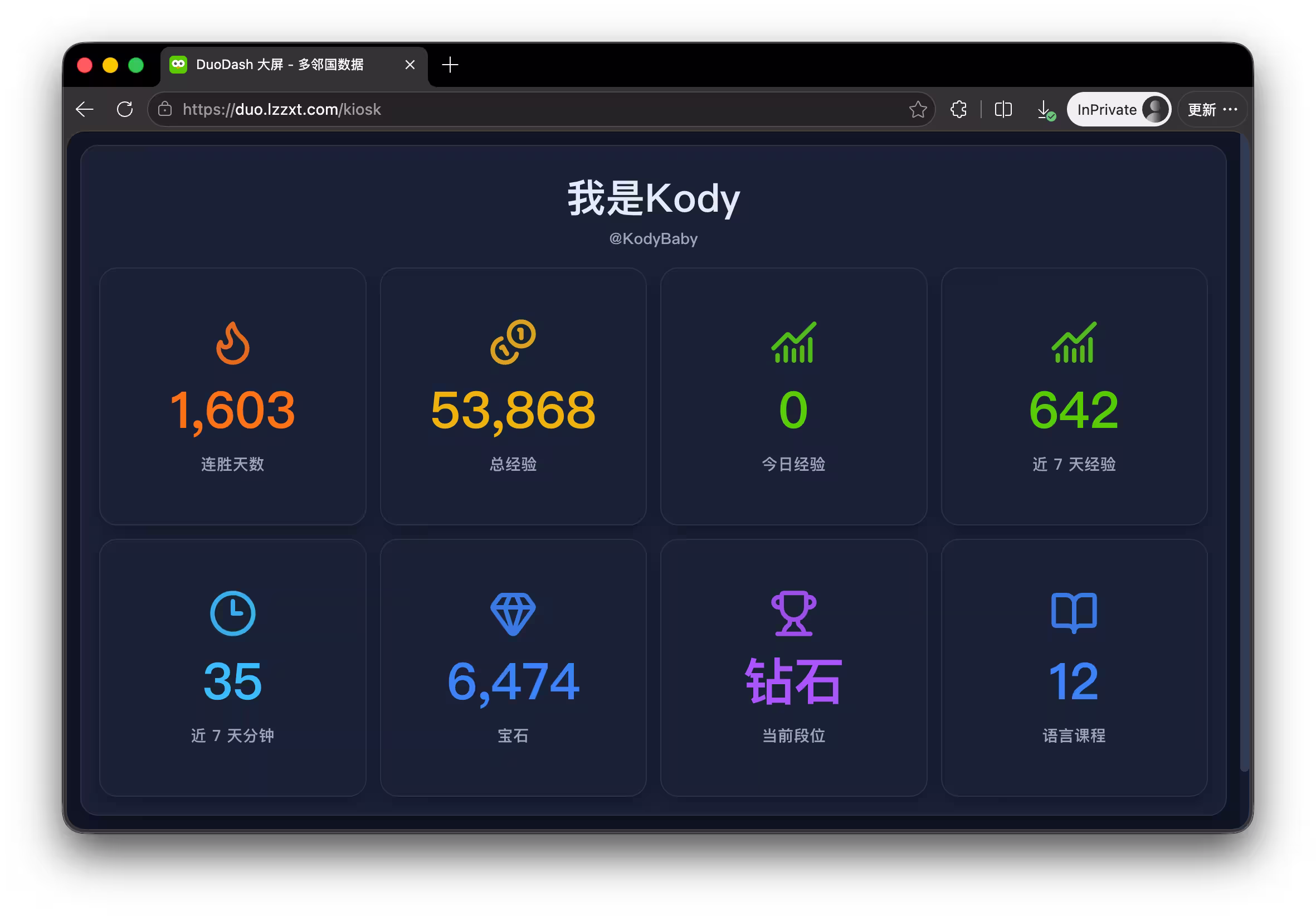Click the purple trophy league icon
Viewport: 1316px width, 916px height.
coord(793,613)
